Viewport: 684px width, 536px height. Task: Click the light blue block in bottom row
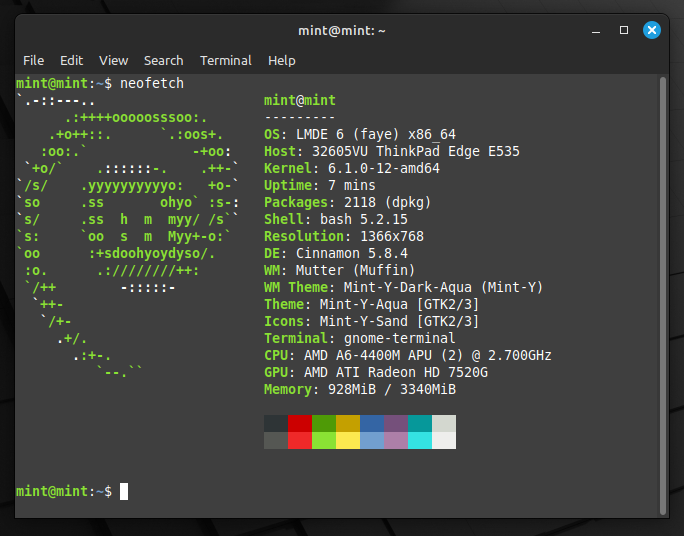[372, 440]
